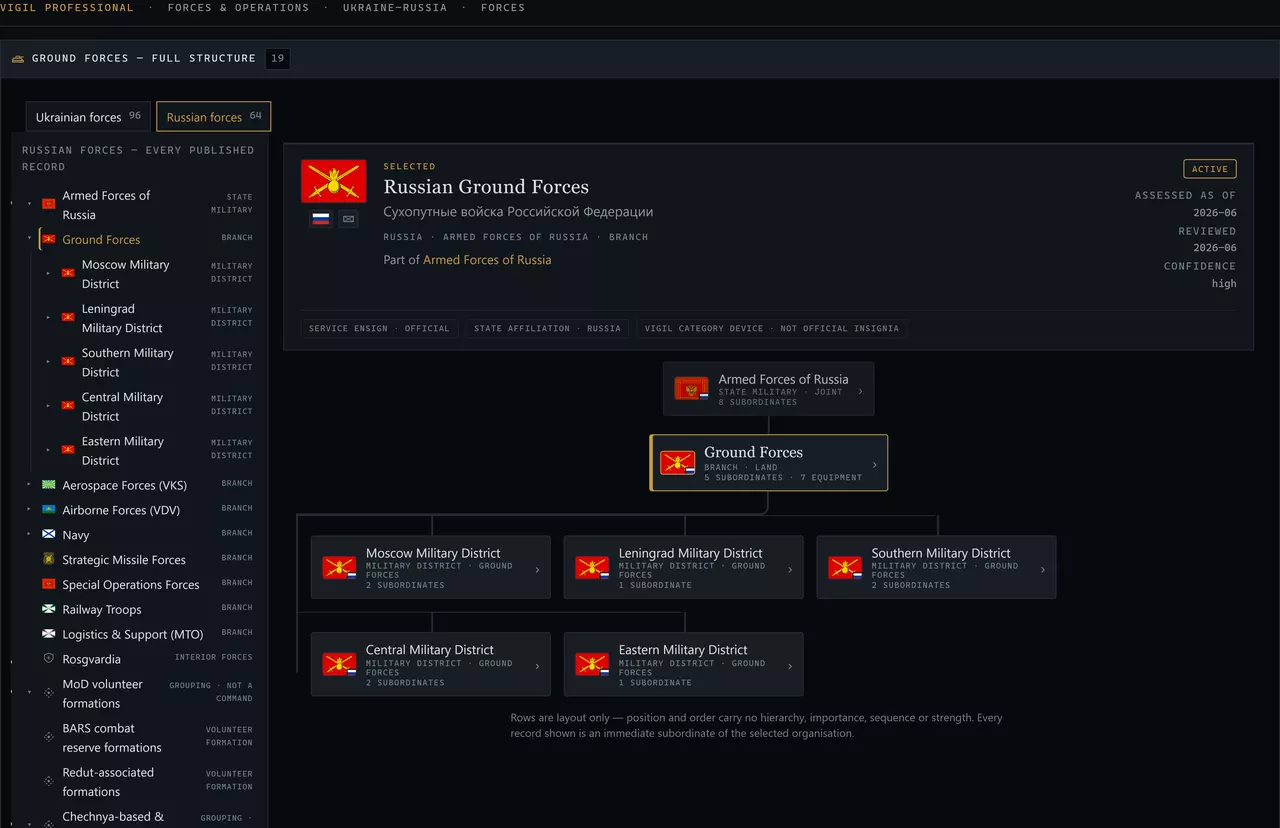1280x828 pixels.
Task: Click the Strategic Missile Forces emblem icon
Action: click(x=48, y=559)
